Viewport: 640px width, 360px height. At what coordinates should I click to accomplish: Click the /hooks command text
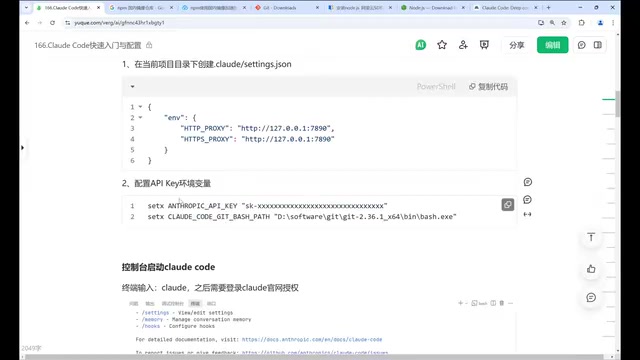tap(151, 326)
